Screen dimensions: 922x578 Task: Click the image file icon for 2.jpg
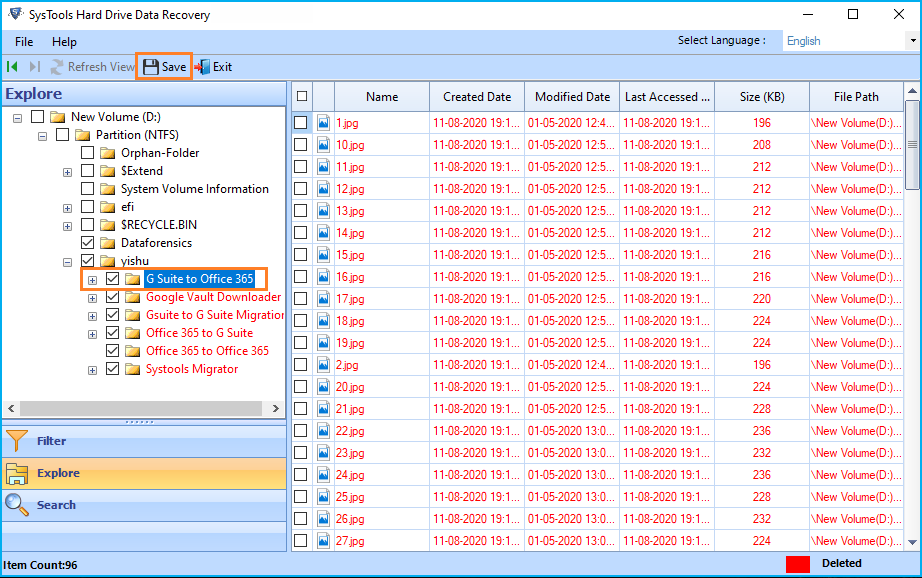click(x=323, y=365)
